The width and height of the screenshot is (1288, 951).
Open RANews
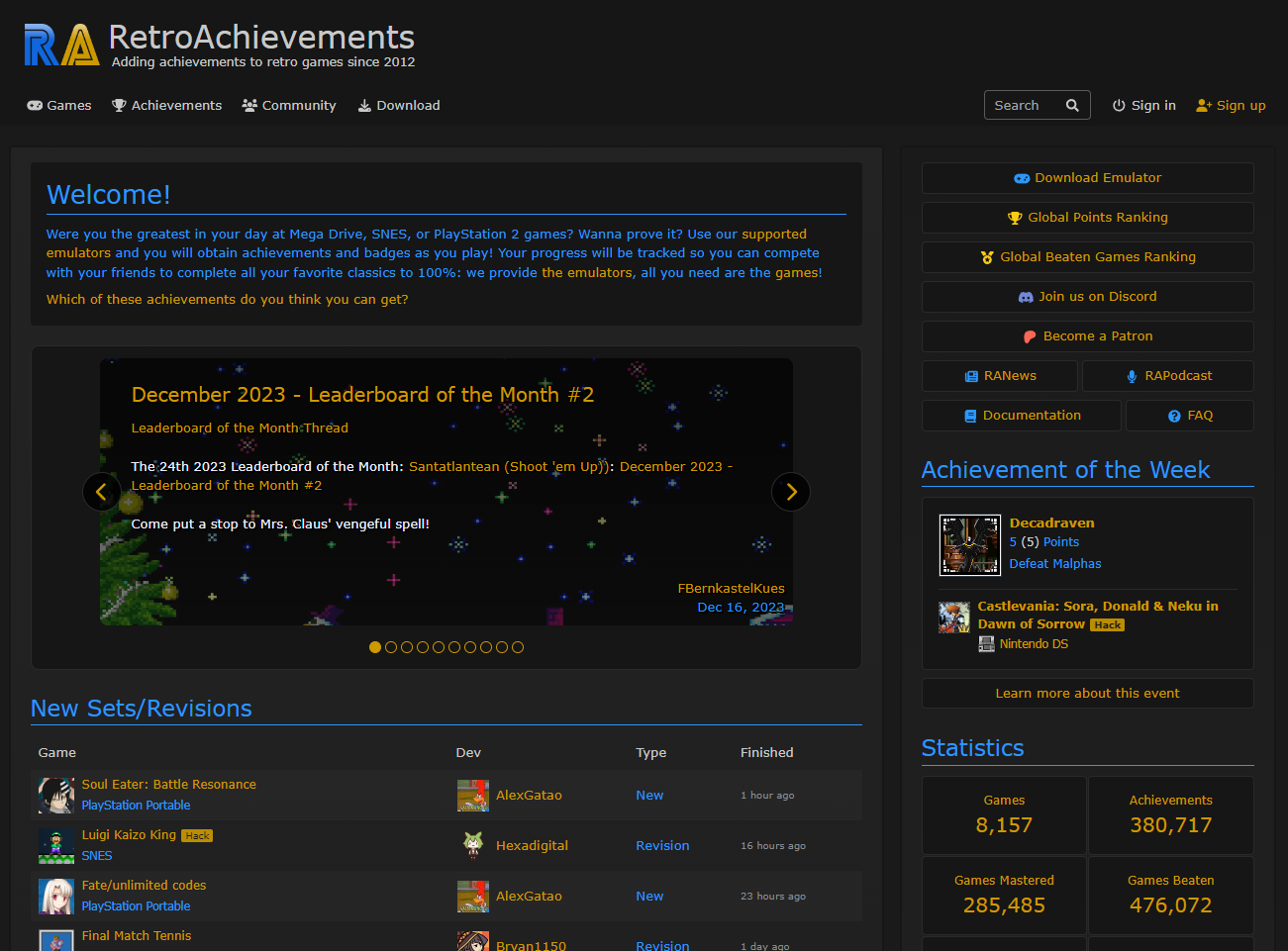coord(1000,376)
